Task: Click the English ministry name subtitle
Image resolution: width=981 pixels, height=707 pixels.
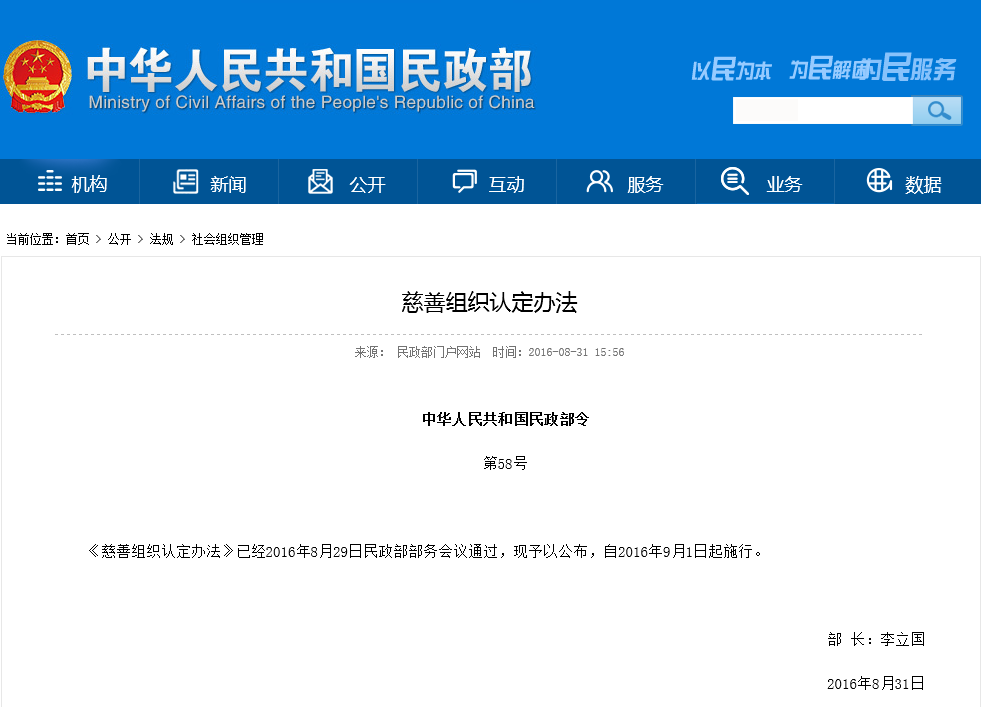Action: (311, 103)
